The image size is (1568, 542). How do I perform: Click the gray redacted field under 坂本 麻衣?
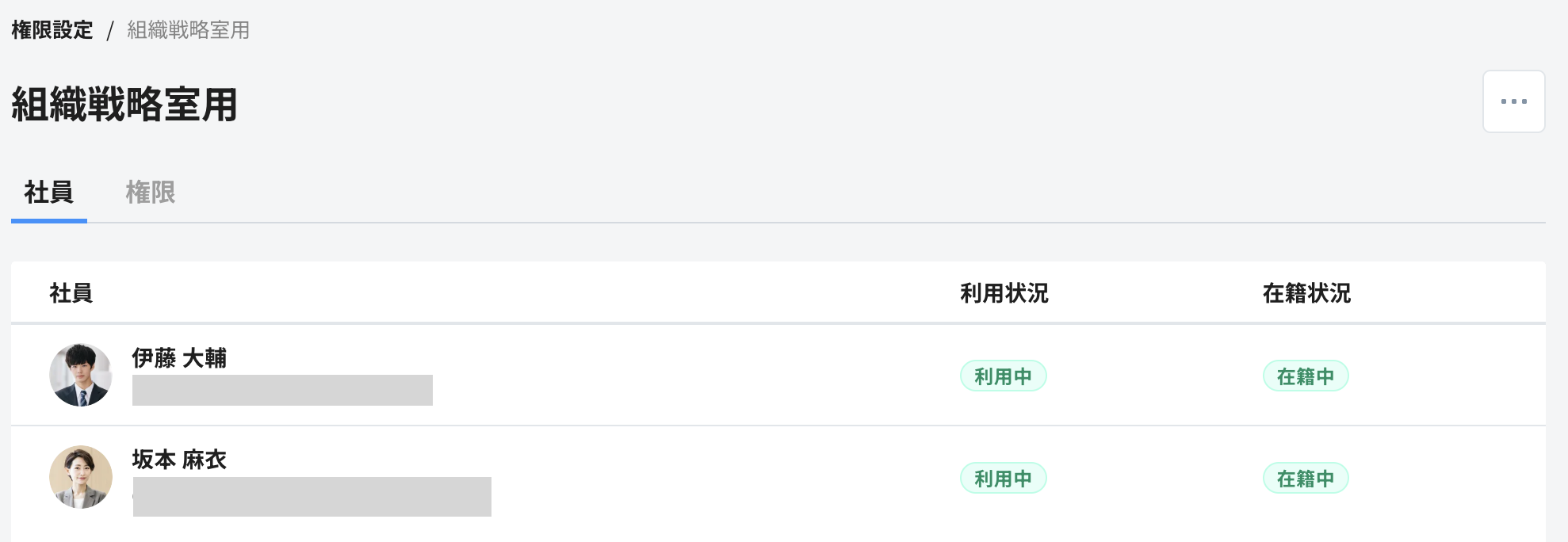coord(312,497)
